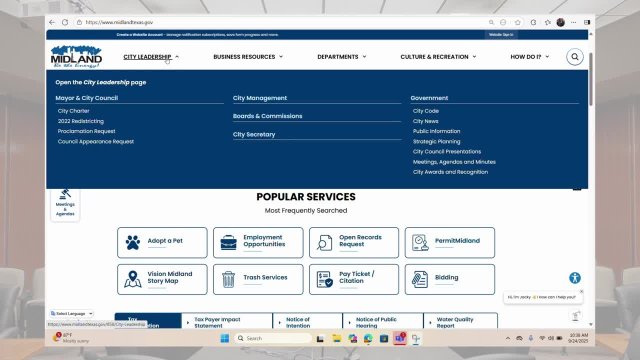Open the City Code link
Screen dimensions: 640x360
[426, 111]
